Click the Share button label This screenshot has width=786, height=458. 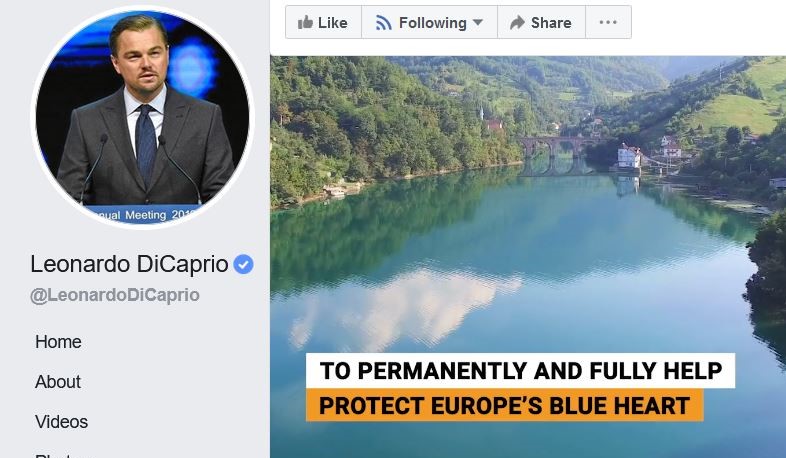(x=551, y=23)
